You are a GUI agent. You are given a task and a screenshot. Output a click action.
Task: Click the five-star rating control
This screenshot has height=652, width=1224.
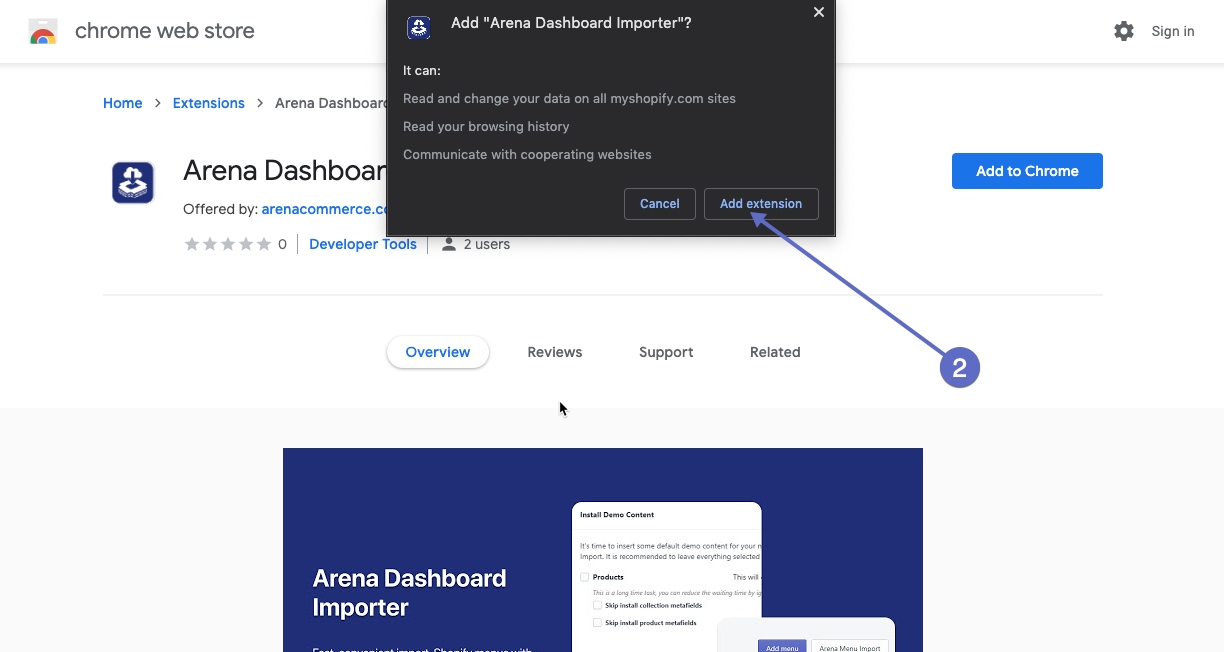(x=229, y=244)
